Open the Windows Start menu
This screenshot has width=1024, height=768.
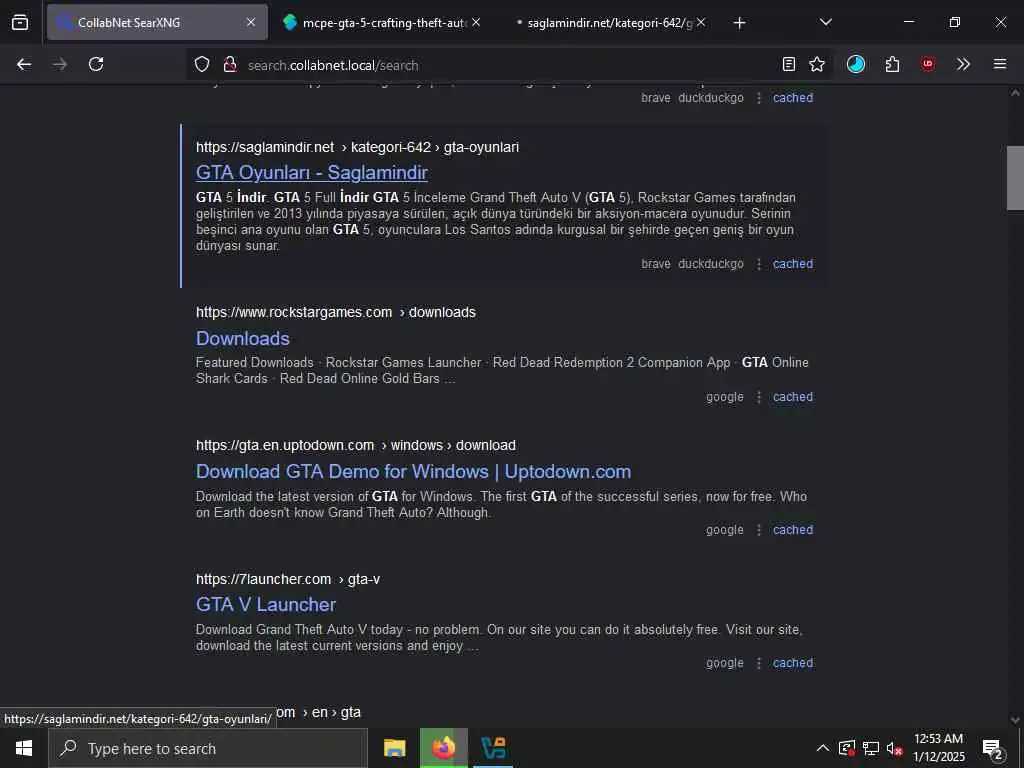point(24,748)
